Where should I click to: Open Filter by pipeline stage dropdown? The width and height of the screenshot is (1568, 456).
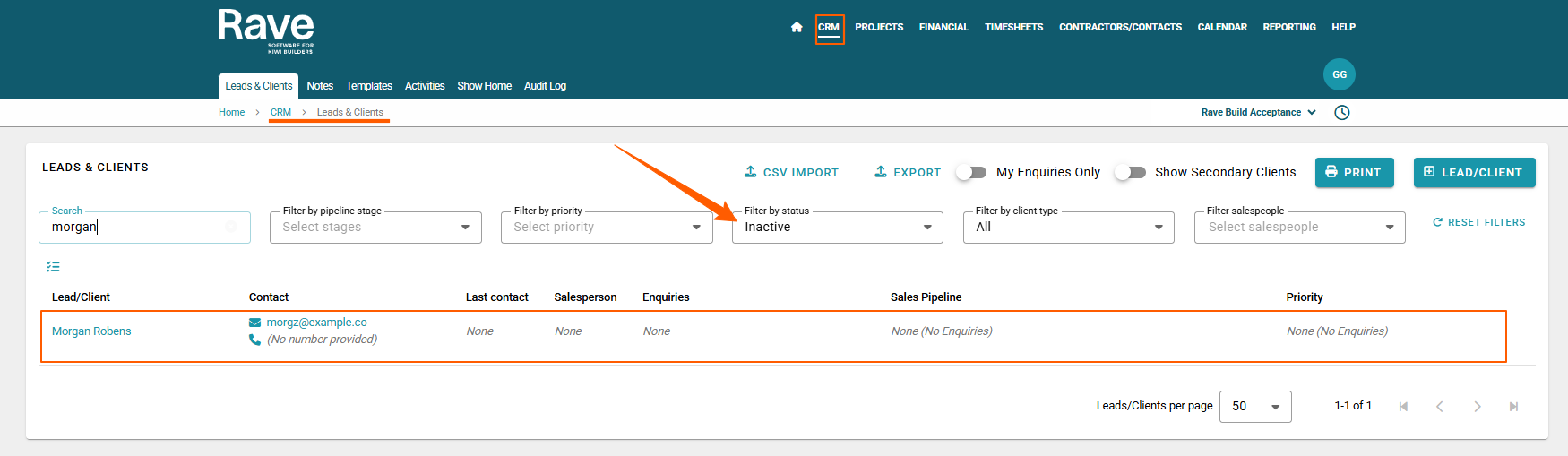[x=375, y=228]
